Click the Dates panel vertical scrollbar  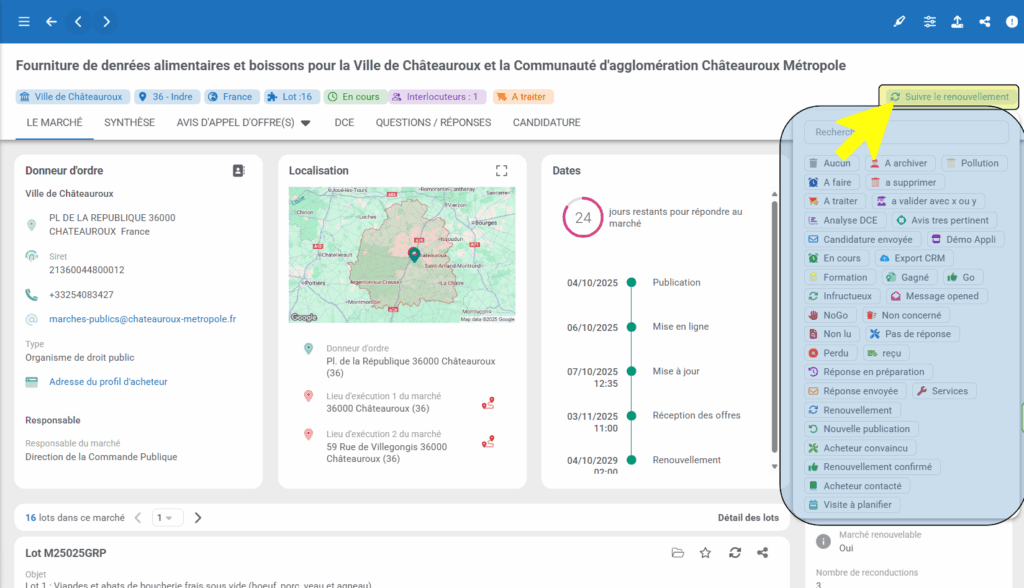(x=773, y=330)
